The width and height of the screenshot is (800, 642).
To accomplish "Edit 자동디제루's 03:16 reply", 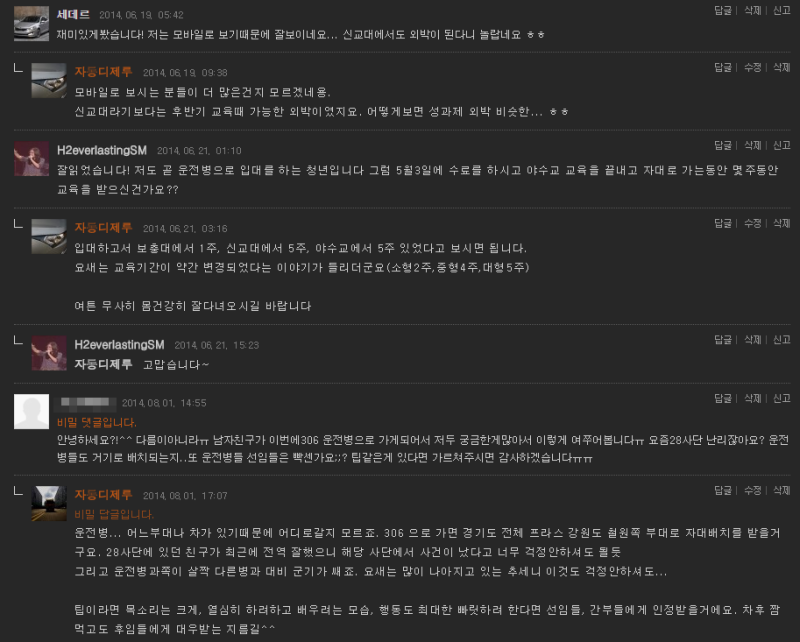I will (x=752, y=224).
